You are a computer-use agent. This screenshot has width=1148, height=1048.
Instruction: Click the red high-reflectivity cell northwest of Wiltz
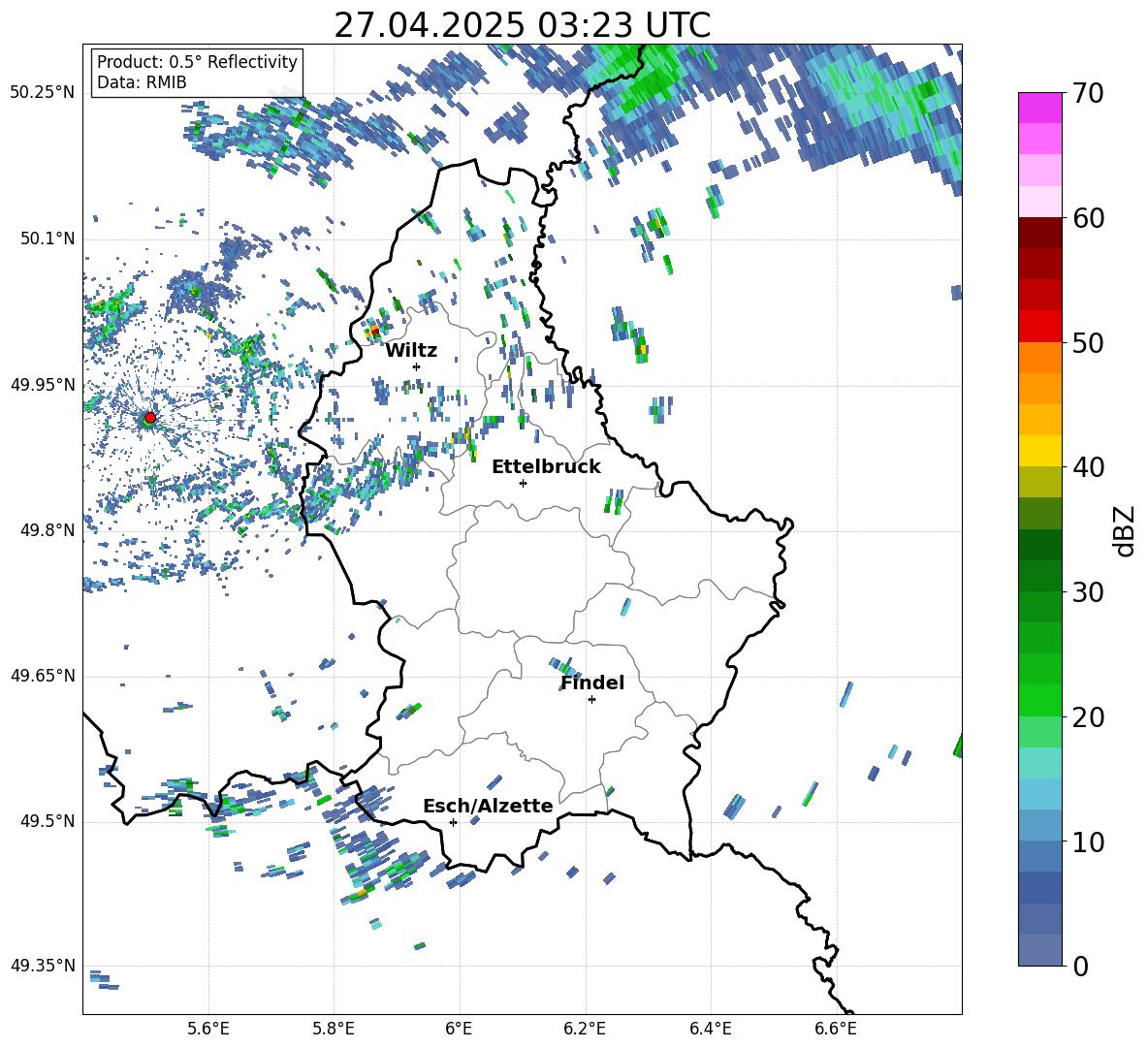coord(375,332)
